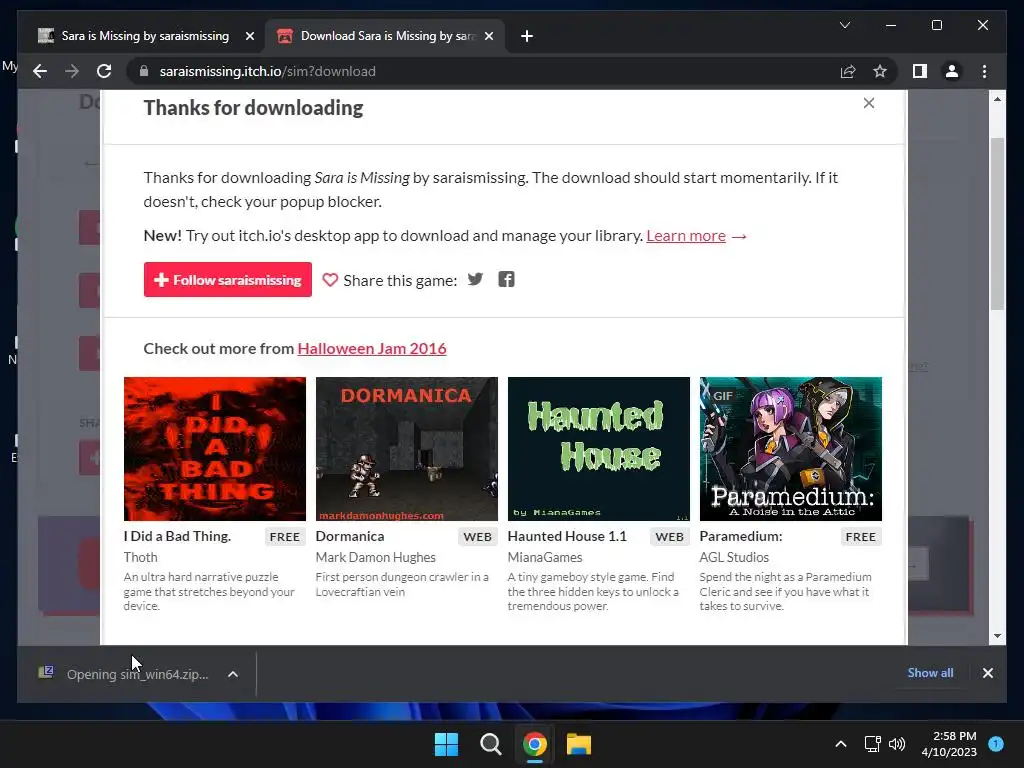Close the Sara is Missing by saraismissing tab
Viewport: 1024px width, 768px height.
[x=249, y=36]
